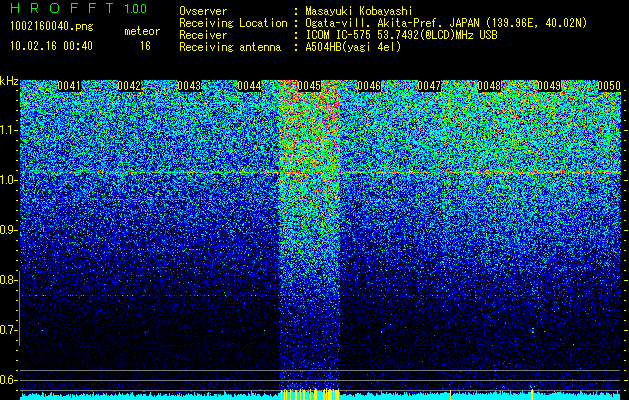Click the 0041 time marker label
Screen dimensions: 629x400
(69, 86)
